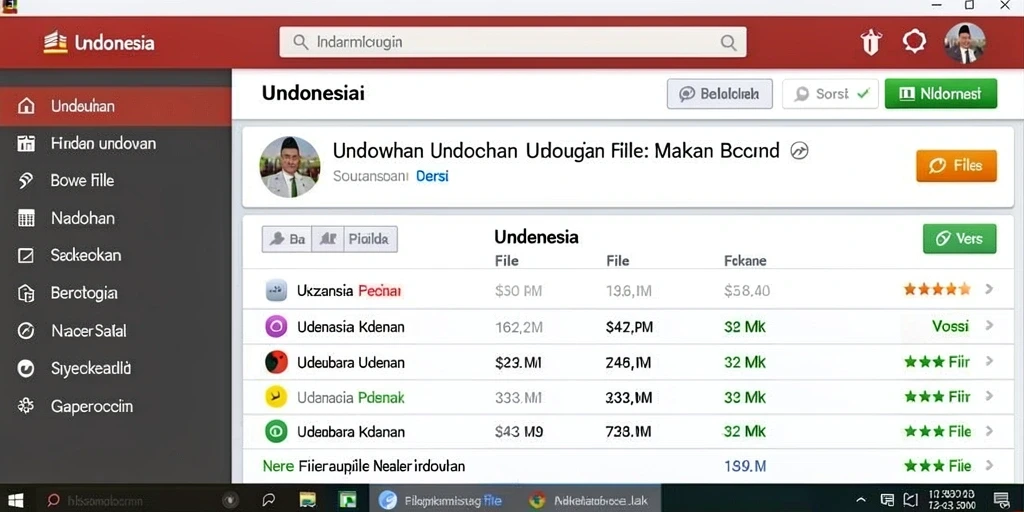This screenshot has height=512, width=1024.
Task: Show hidden tray icons with the caret
Action: coord(861,500)
